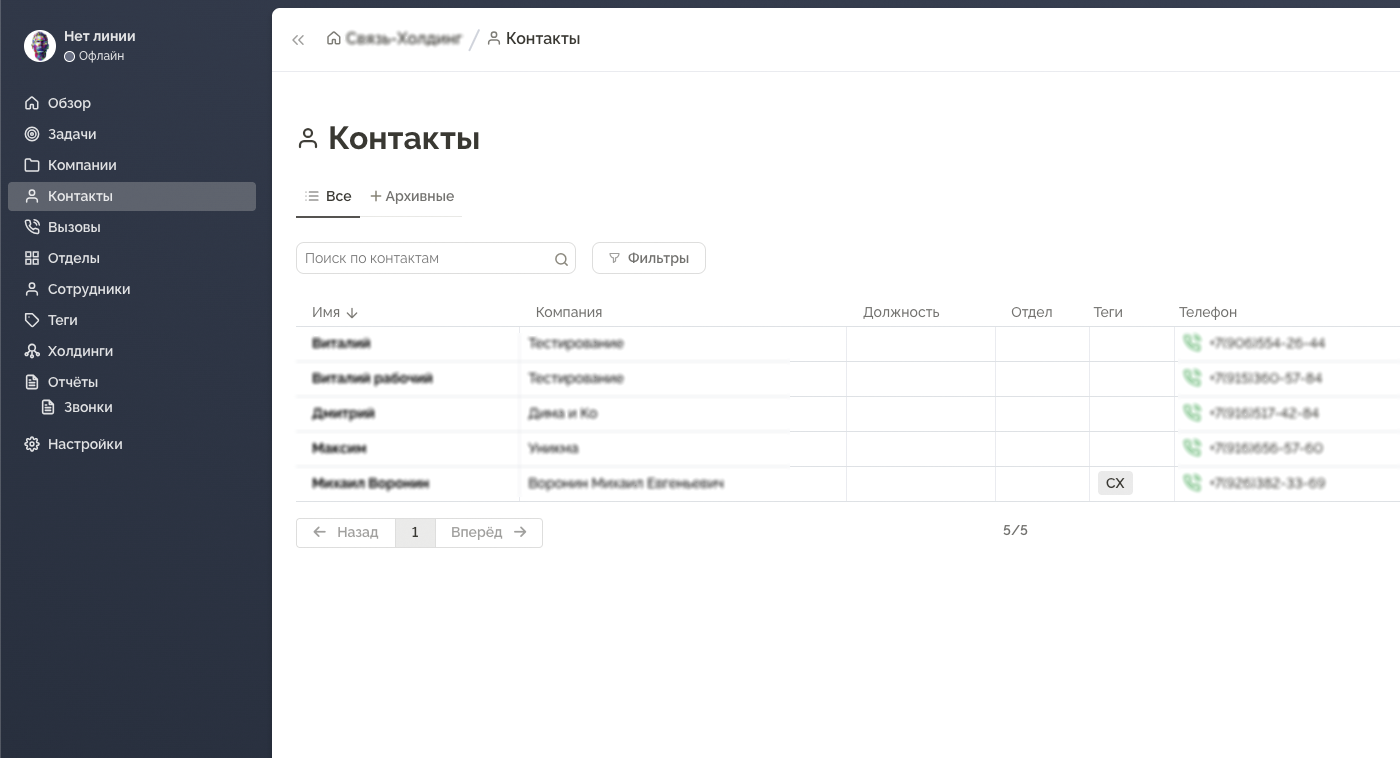Screen dimensions: 1400x758
Task: Select the Сотрудники people icon
Action: (x=31, y=289)
